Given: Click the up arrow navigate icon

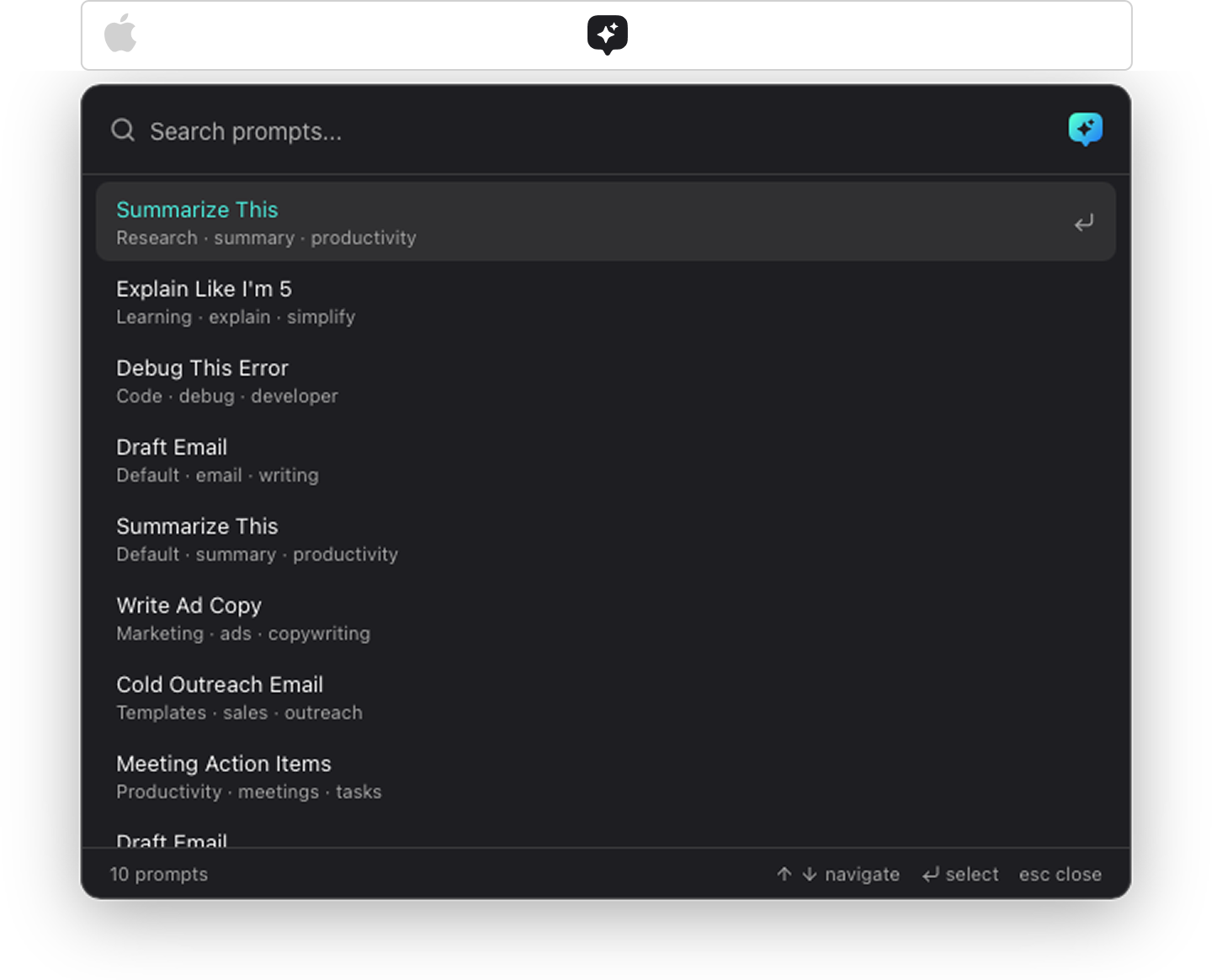Looking at the screenshot, I should [x=784, y=875].
